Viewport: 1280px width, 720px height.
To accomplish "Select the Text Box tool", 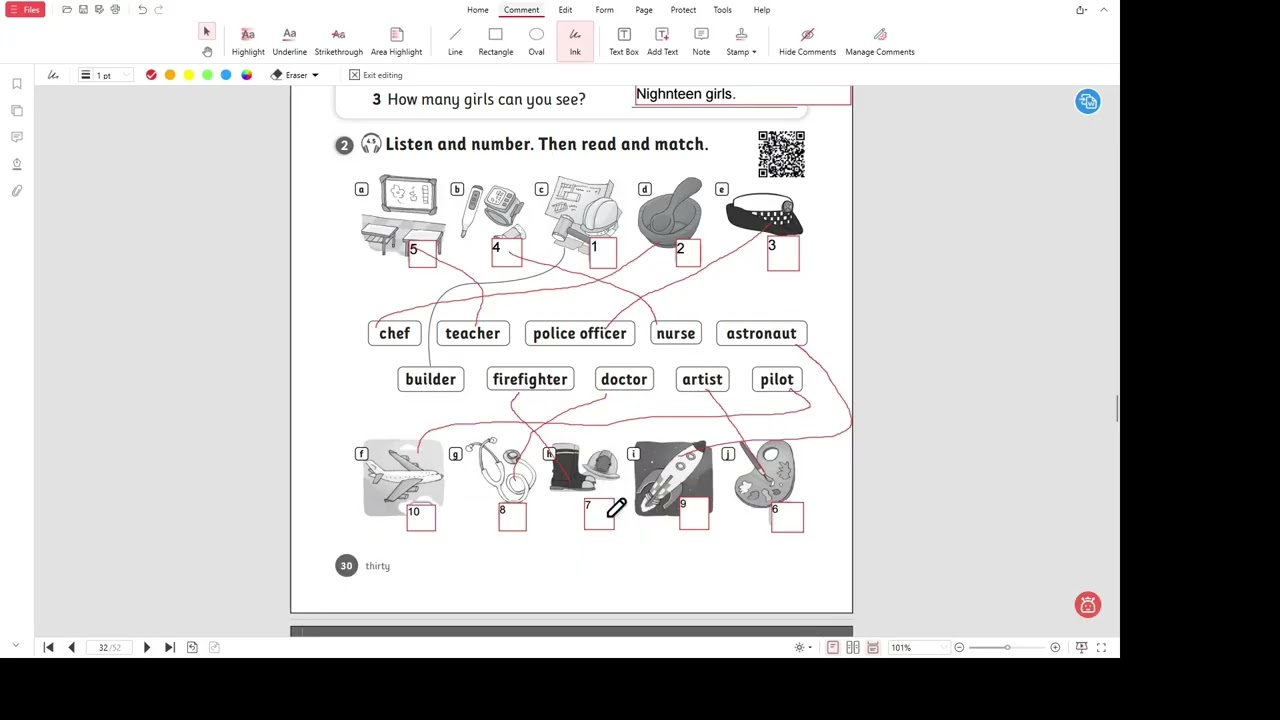I will click(624, 42).
